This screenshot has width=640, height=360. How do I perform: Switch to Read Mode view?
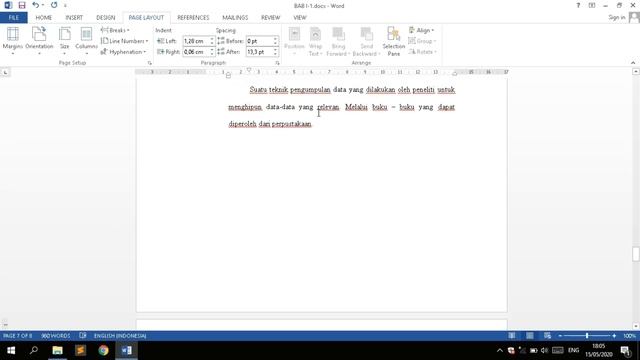(x=511, y=336)
